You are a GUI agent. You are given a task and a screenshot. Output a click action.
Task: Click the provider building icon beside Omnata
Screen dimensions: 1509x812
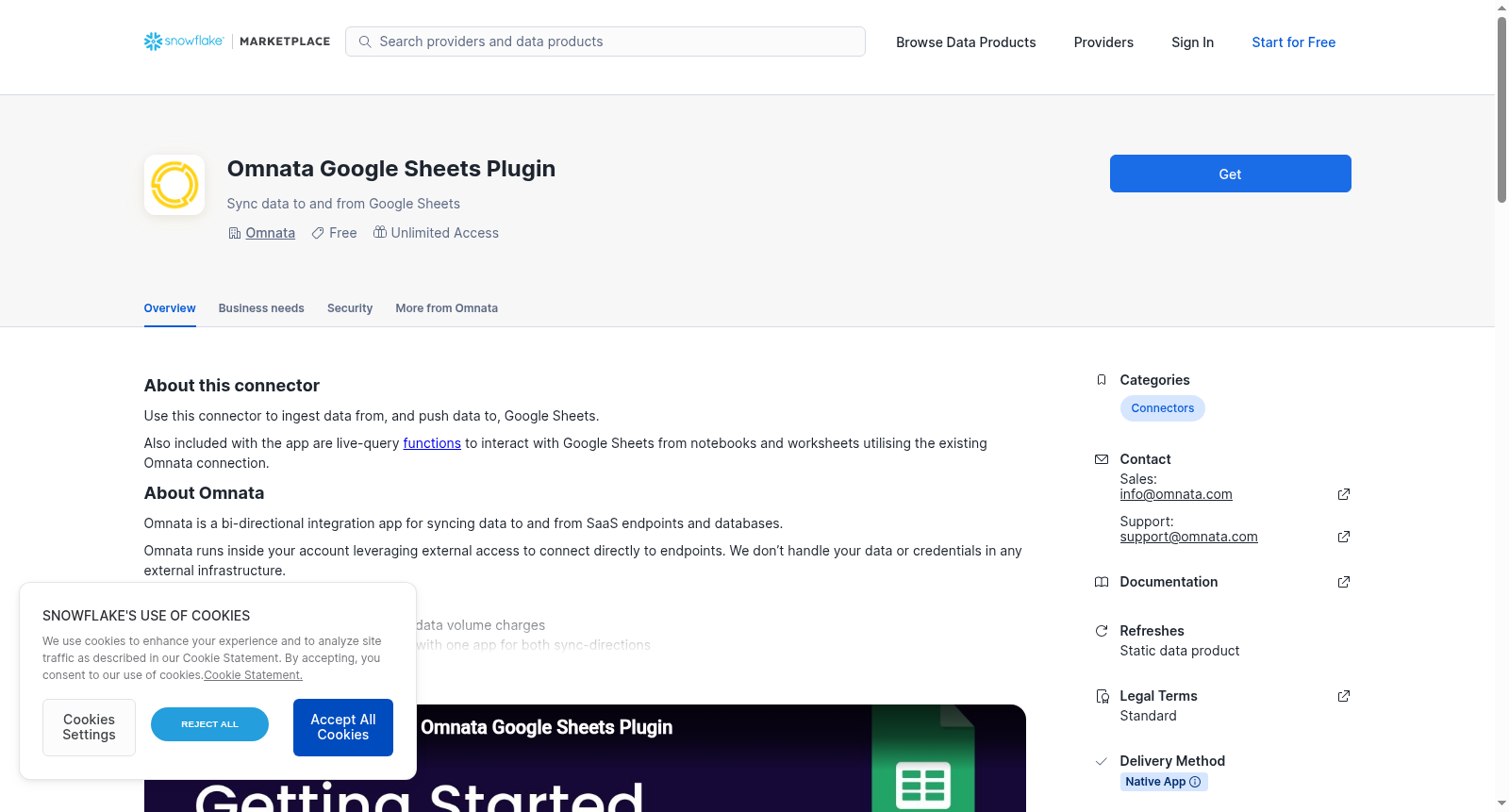click(235, 233)
